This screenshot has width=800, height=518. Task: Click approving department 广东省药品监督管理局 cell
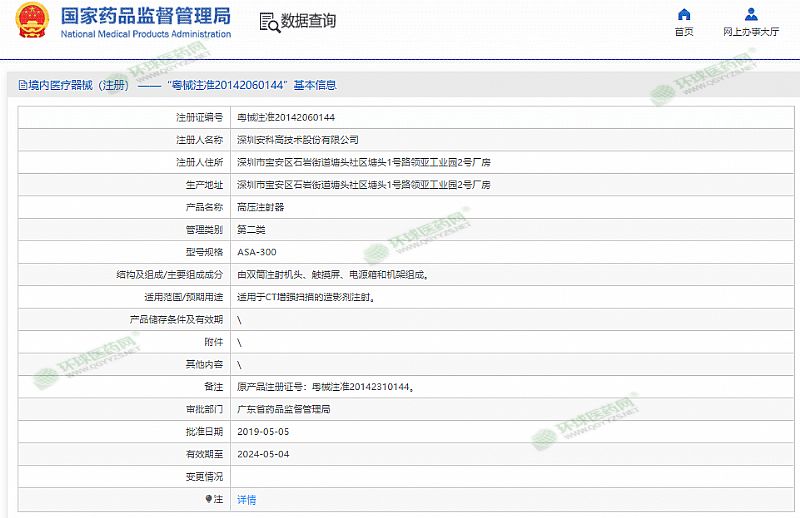pyautogui.click(x=283, y=409)
